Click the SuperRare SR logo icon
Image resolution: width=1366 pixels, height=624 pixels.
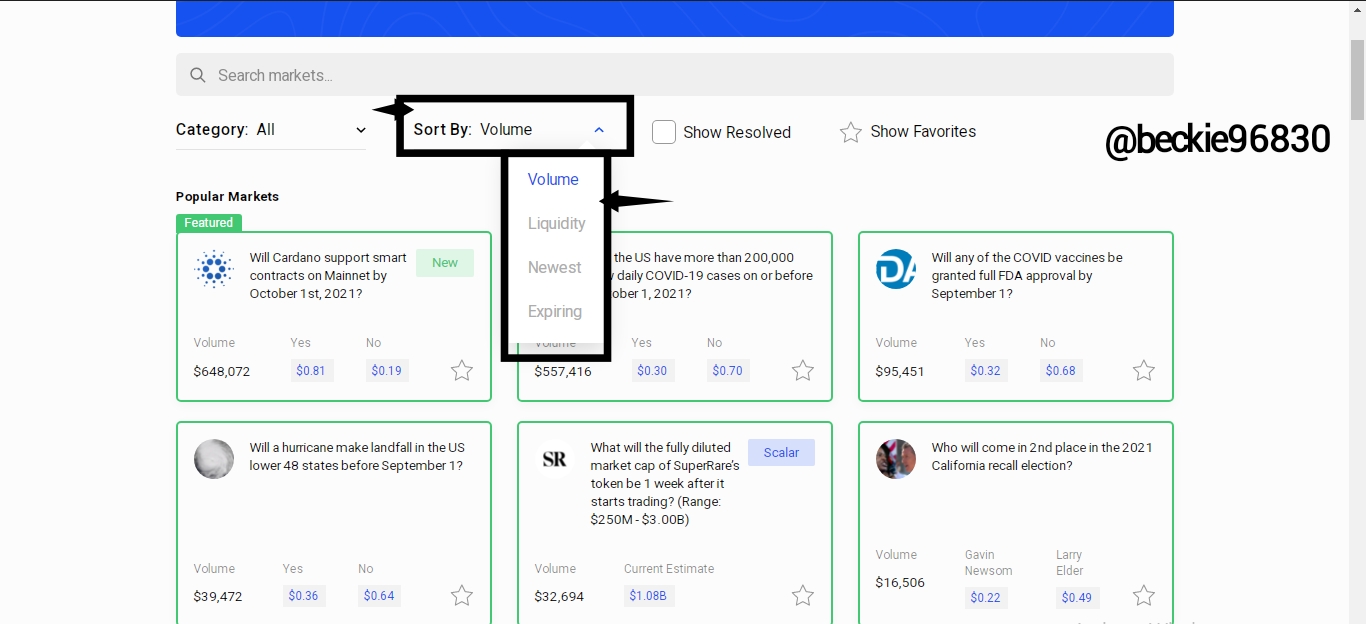click(555, 459)
